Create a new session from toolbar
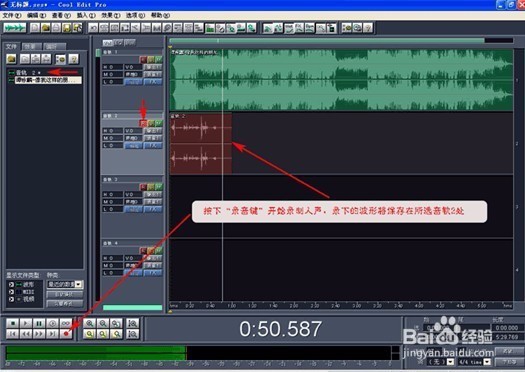Screen dimensions: 525x372 point(35,28)
